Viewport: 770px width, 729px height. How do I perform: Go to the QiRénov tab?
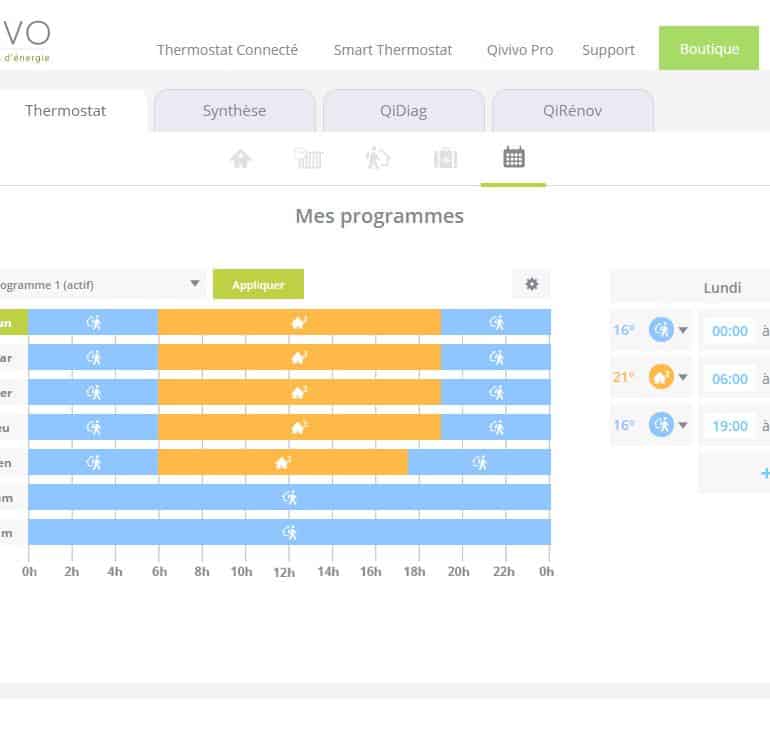click(572, 111)
